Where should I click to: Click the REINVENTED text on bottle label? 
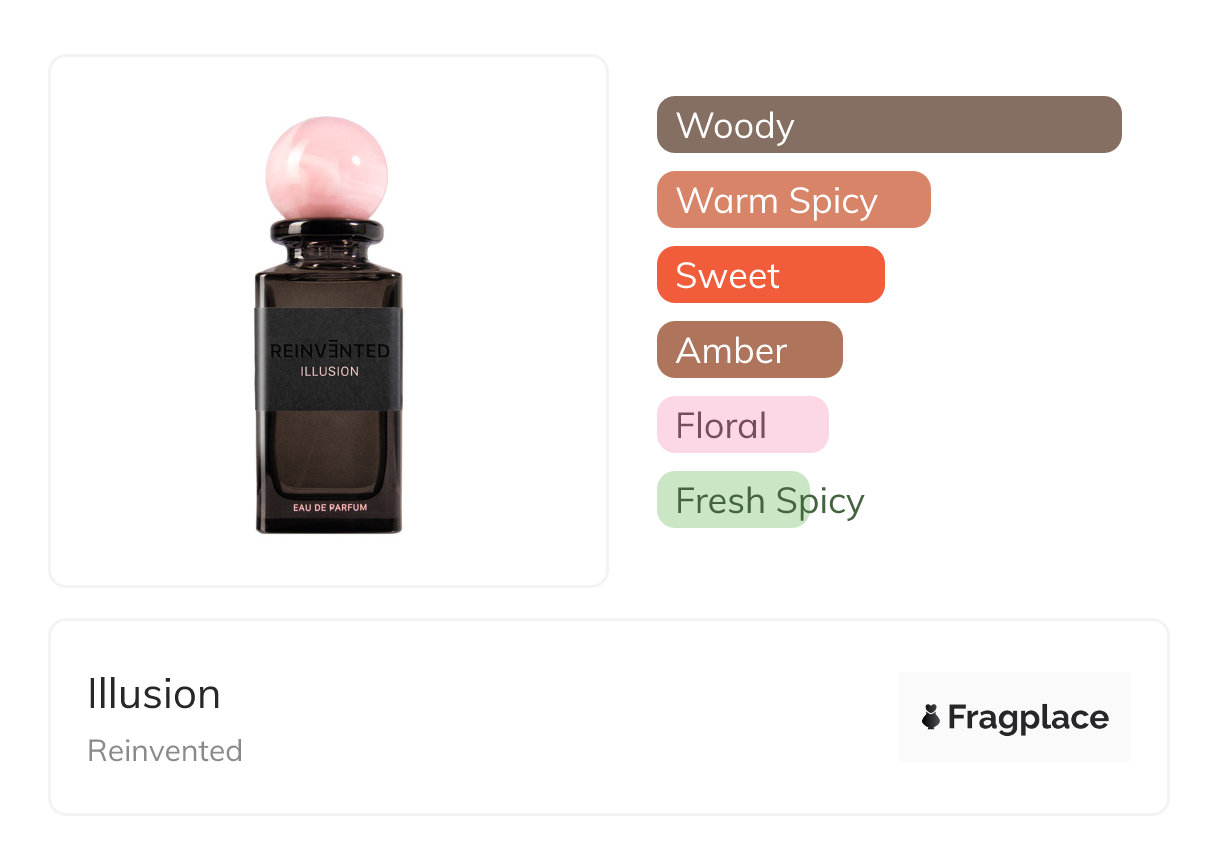(329, 351)
